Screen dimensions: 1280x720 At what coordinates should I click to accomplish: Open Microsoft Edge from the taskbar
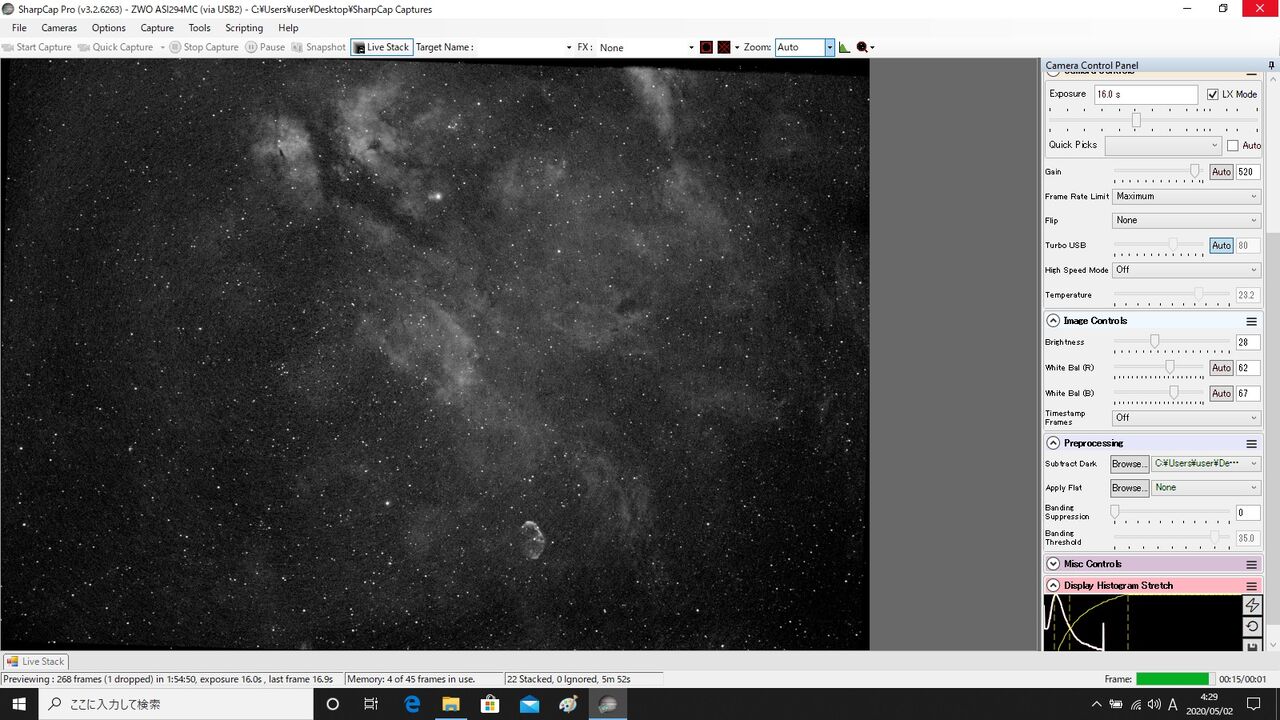coord(412,704)
